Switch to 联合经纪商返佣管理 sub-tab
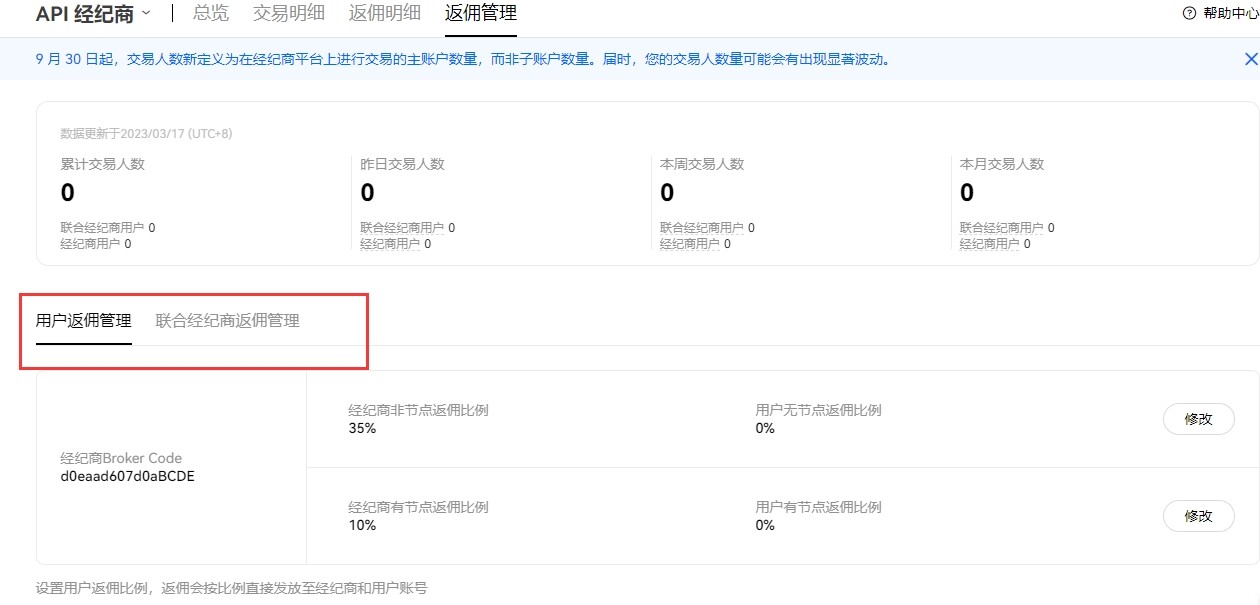 (227, 321)
